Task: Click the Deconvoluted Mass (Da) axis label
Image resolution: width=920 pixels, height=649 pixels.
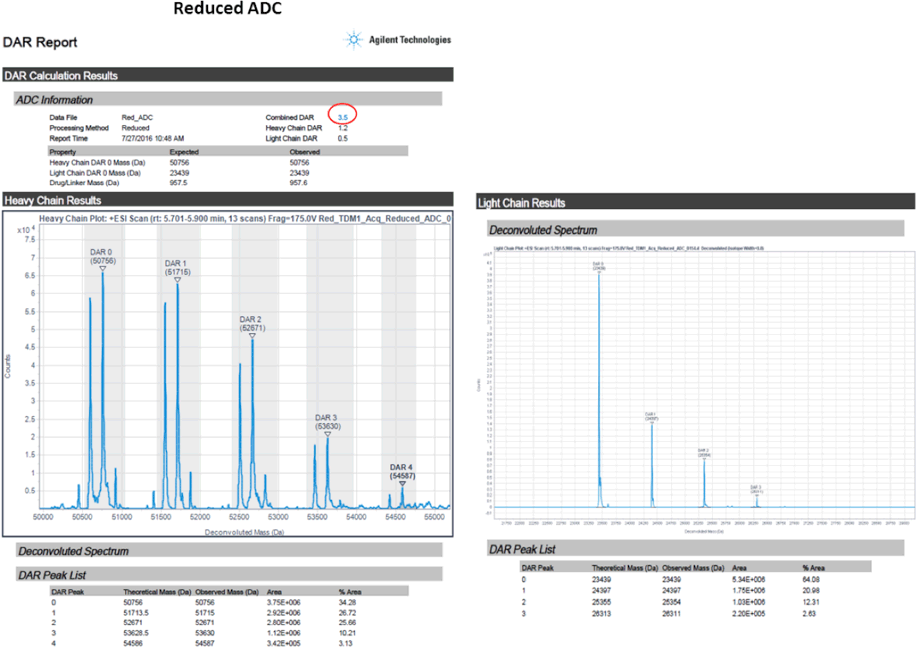Action: [x=245, y=533]
